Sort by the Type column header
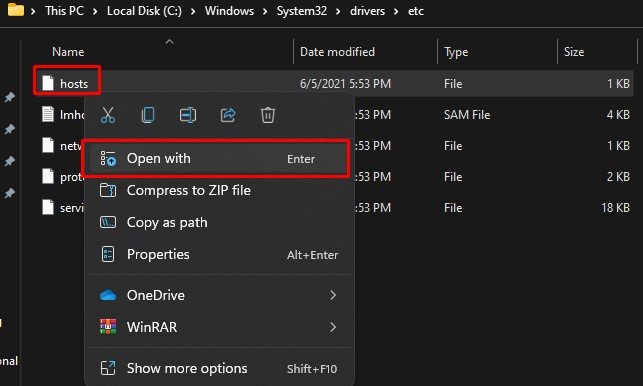Screen dimensions: 643x386 click(456, 52)
